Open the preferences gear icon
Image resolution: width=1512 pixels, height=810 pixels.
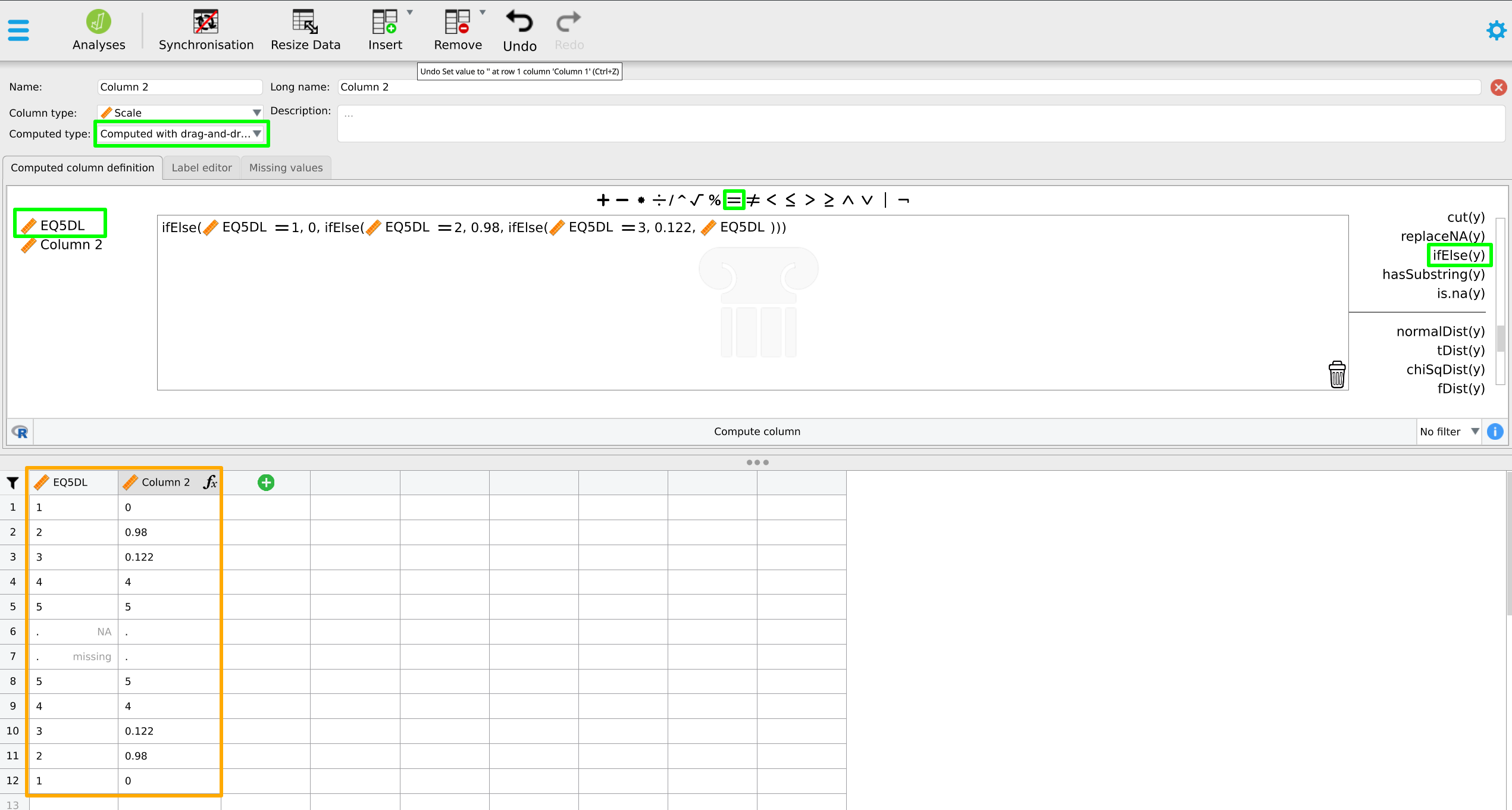(1495, 30)
